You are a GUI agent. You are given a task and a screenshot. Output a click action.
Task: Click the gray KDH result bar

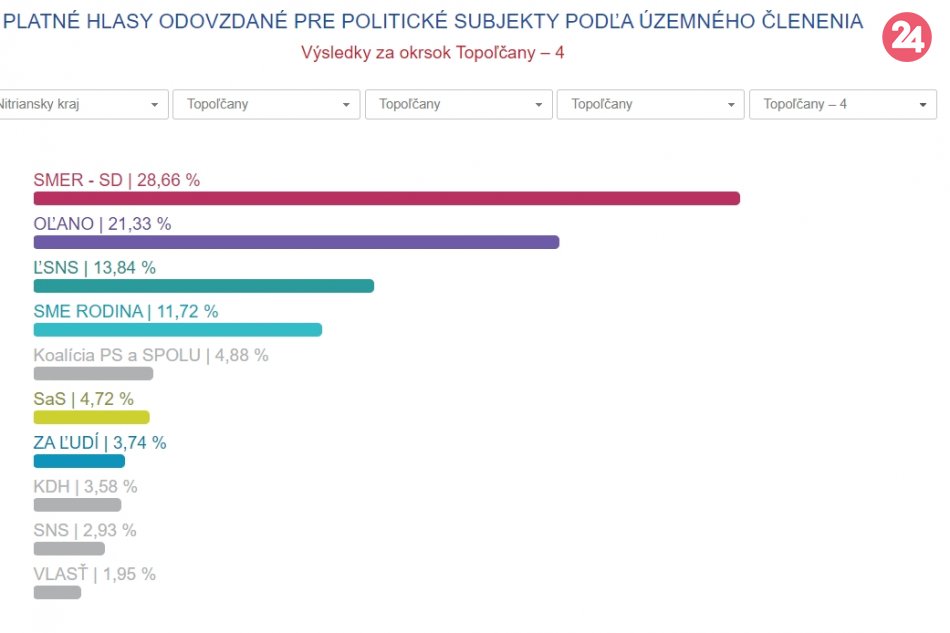click(77, 505)
